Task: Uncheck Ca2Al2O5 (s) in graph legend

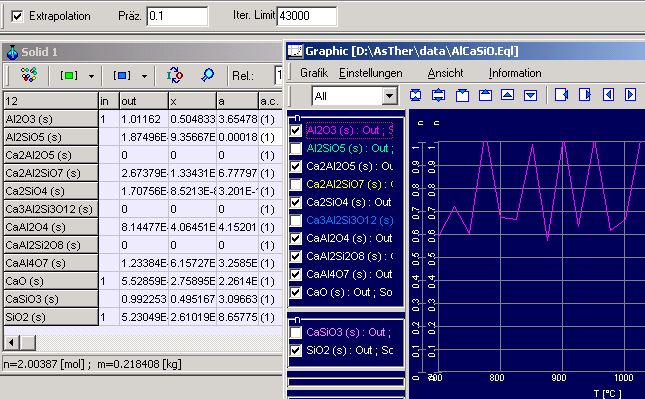Action: tap(296, 166)
